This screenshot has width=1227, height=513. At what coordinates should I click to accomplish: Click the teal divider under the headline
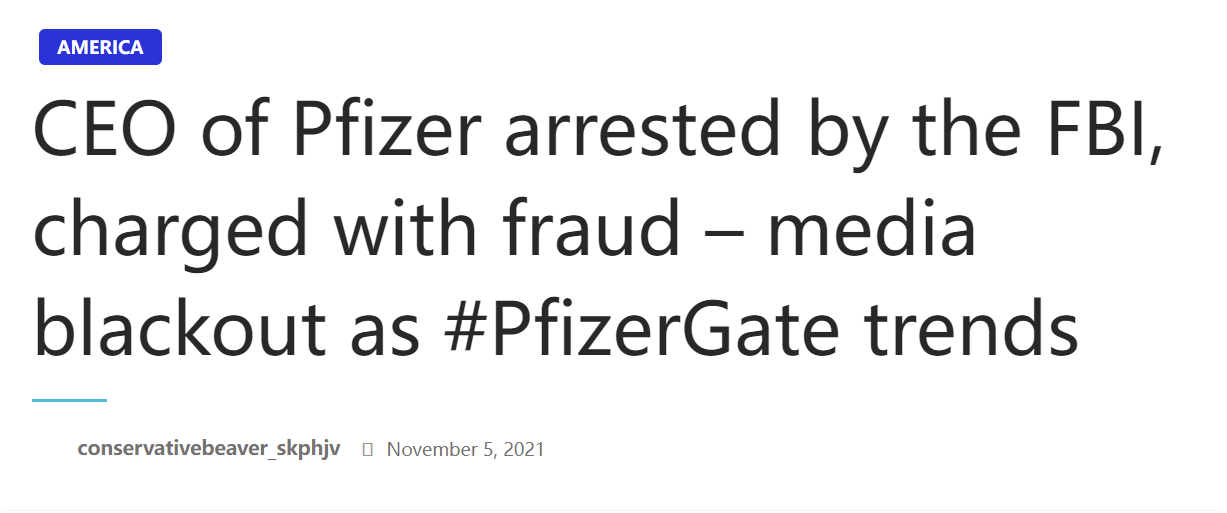tap(69, 400)
